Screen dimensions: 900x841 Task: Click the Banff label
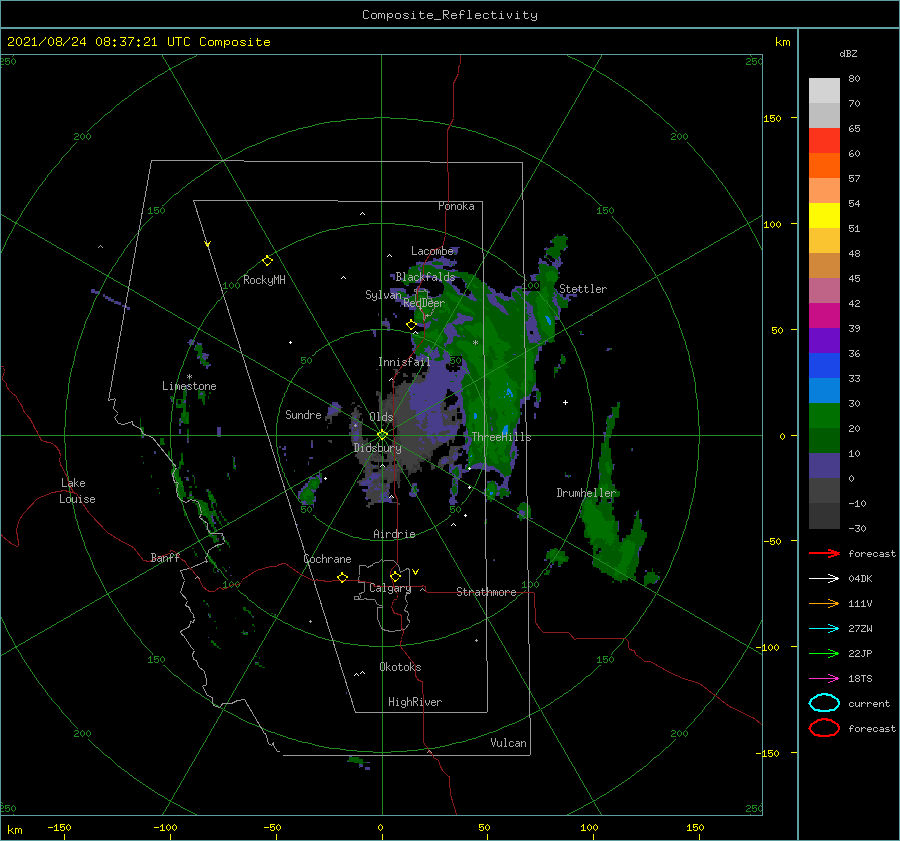(x=165, y=557)
